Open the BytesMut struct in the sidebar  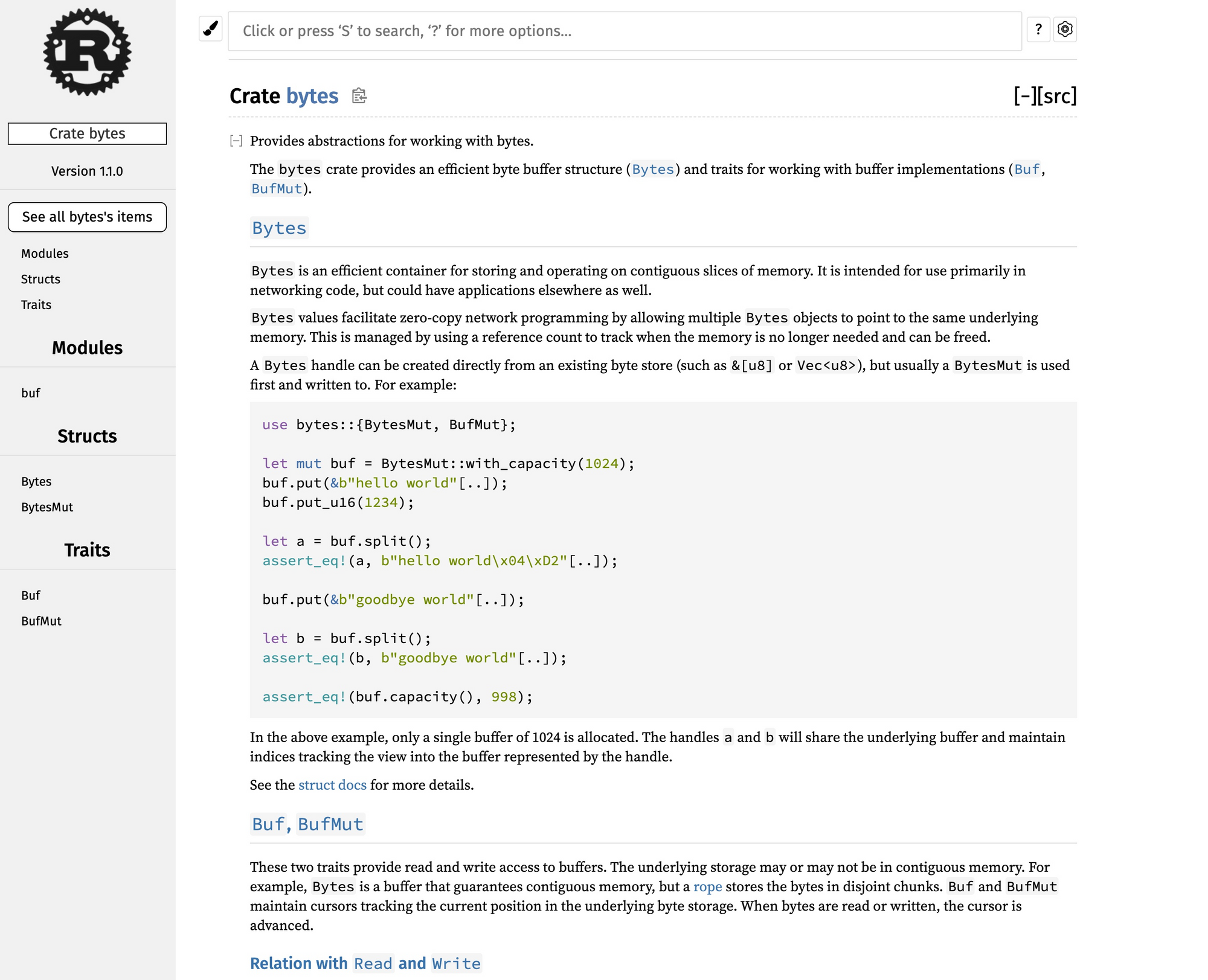47,507
